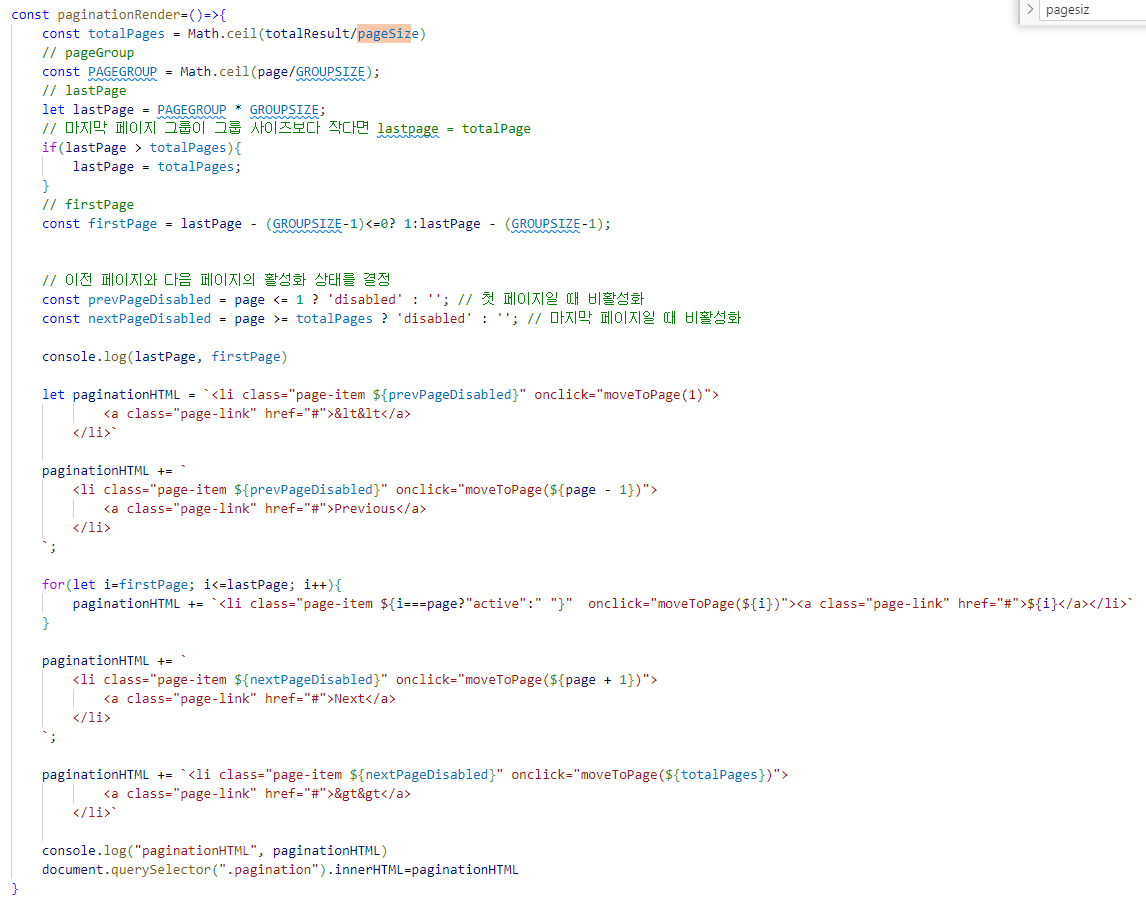Viewport: 1146px width, 897px height.
Task: Click the 'moveToPage(${page + 1})' call
Action: 553,680
